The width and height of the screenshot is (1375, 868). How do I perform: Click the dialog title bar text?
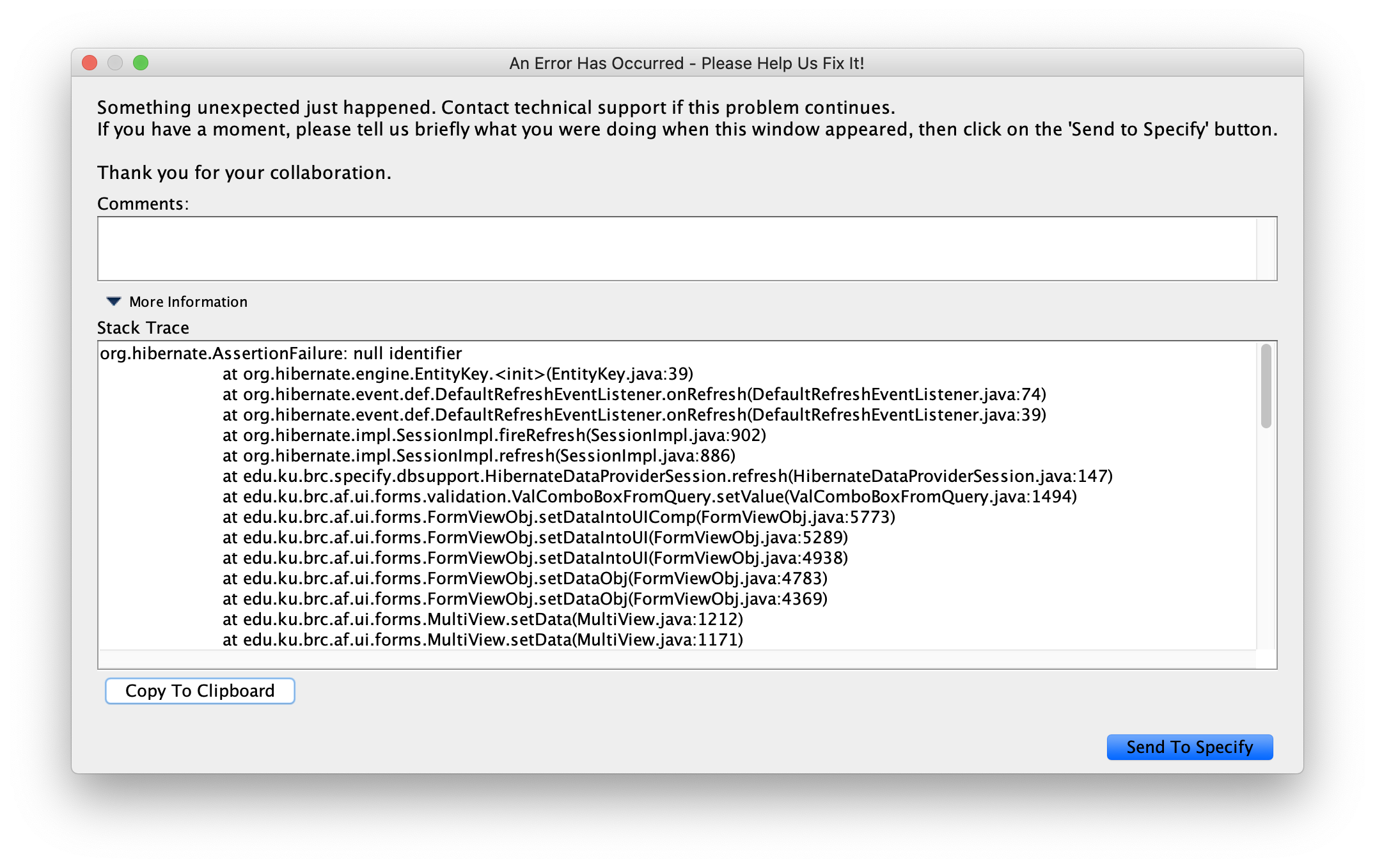point(686,63)
